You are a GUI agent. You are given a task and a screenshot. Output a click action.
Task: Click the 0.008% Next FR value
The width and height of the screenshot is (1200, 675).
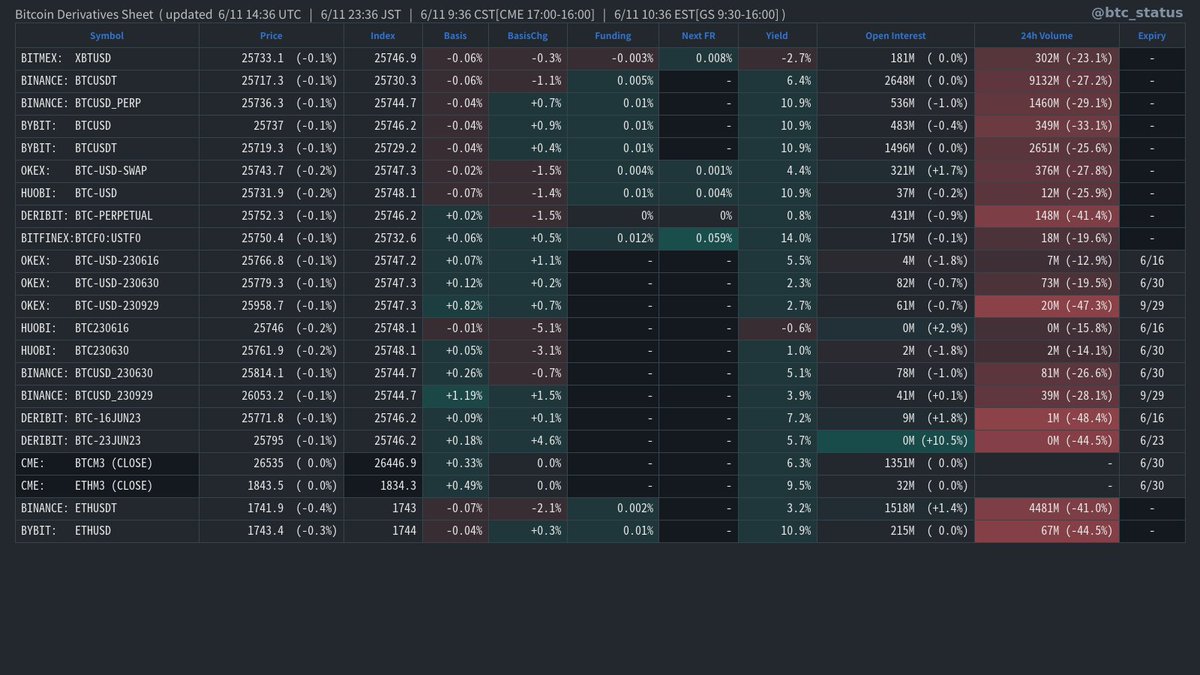click(x=713, y=59)
